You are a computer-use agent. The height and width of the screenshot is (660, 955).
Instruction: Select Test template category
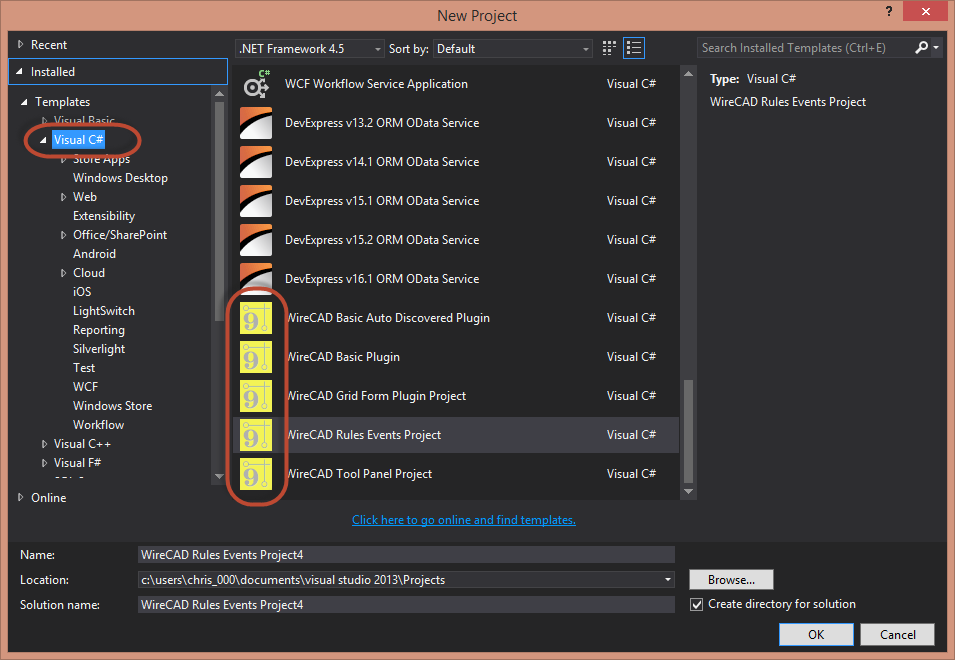pos(84,368)
